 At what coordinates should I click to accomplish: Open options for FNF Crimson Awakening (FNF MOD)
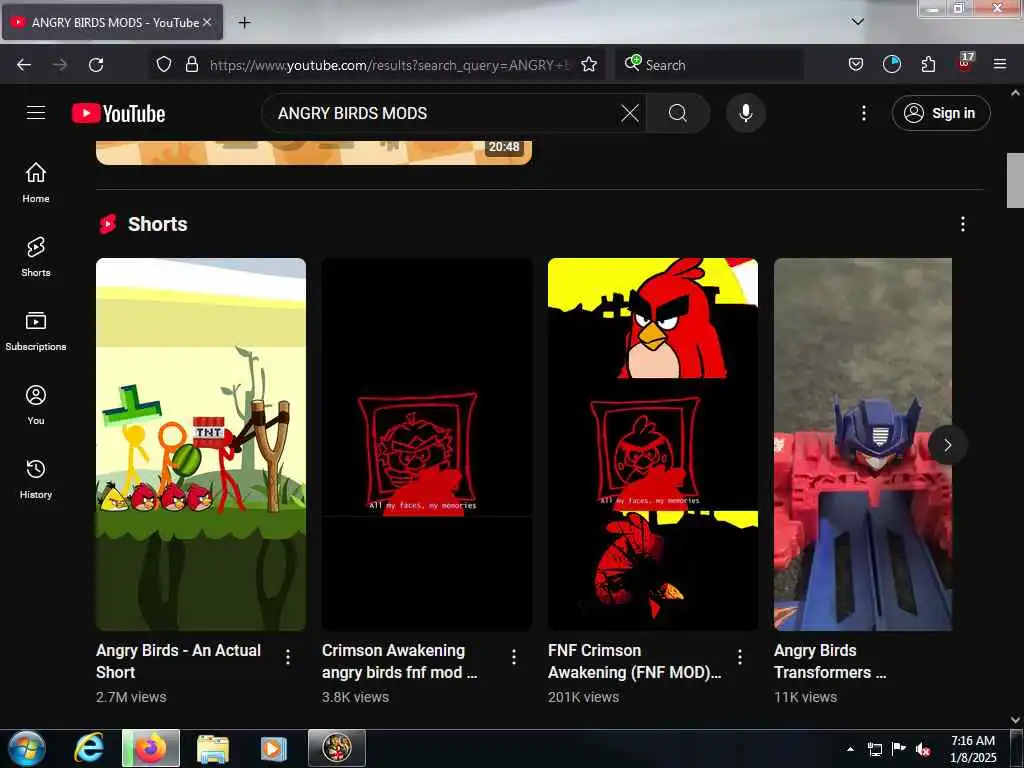[740, 657]
